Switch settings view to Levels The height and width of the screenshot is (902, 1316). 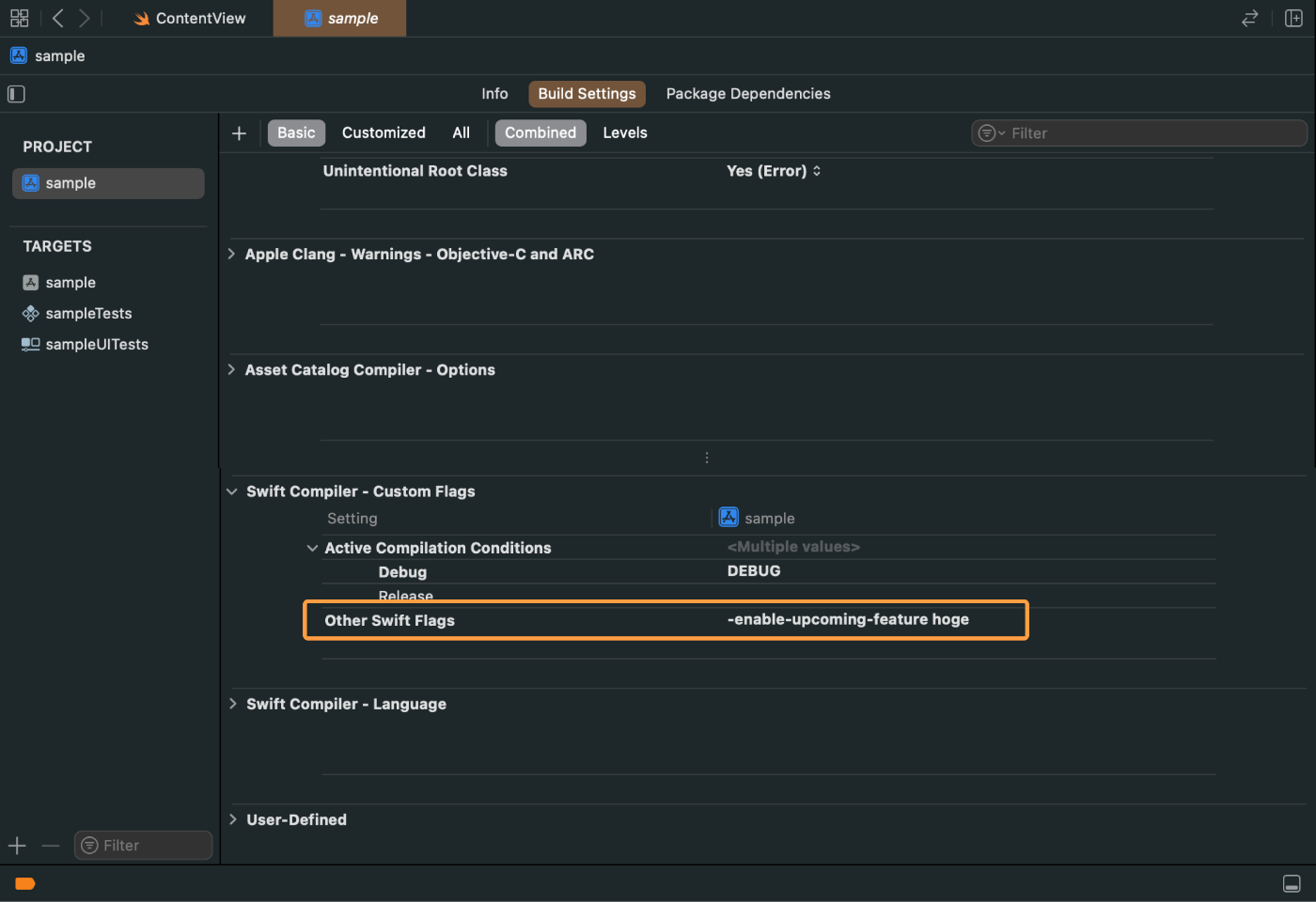(624, 132)
